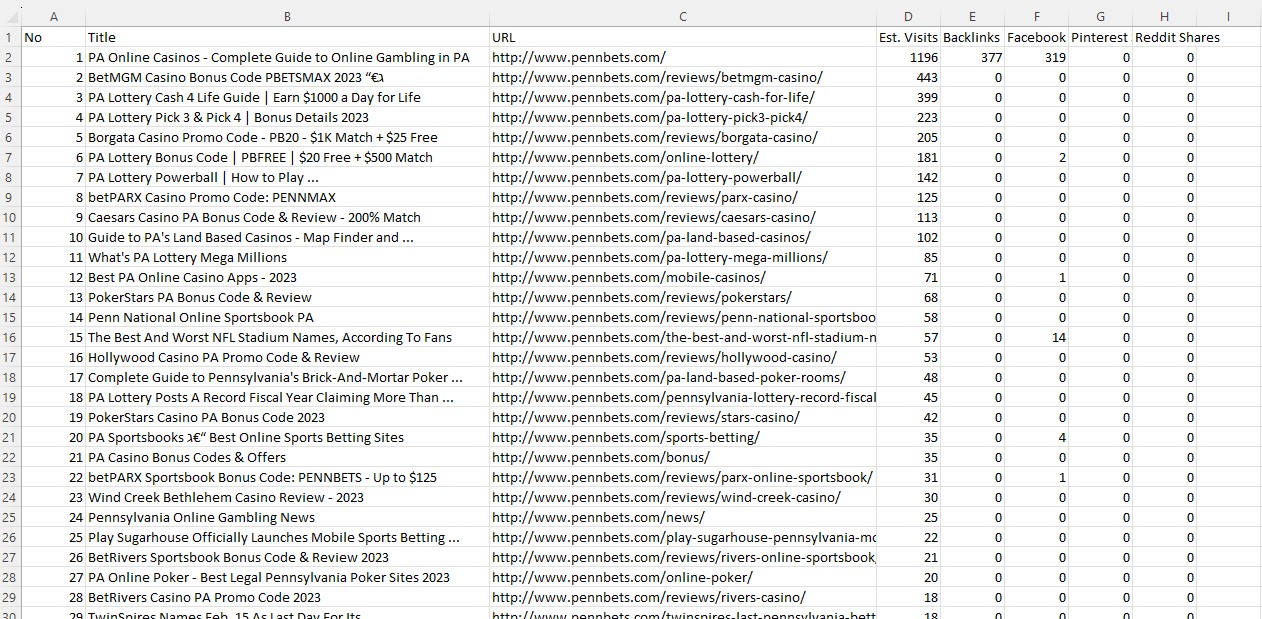Image resolution: width=1262 pixels, height=619 pixels.
Task: Select column B header
Action: pos(287,17)
